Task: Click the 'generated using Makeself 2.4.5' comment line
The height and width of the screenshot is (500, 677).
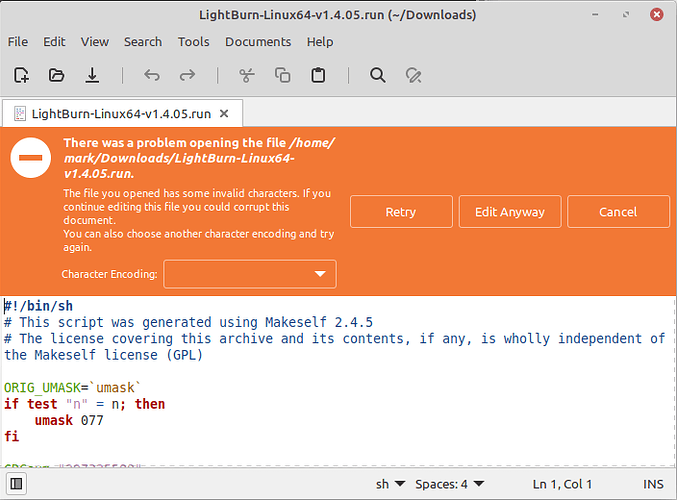Action: (188, 323)
